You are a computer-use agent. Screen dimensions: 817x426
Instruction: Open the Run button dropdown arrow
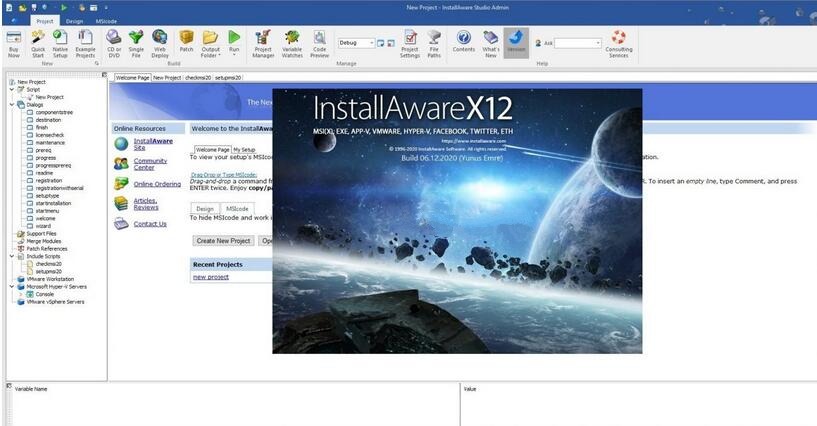[234, 55]
